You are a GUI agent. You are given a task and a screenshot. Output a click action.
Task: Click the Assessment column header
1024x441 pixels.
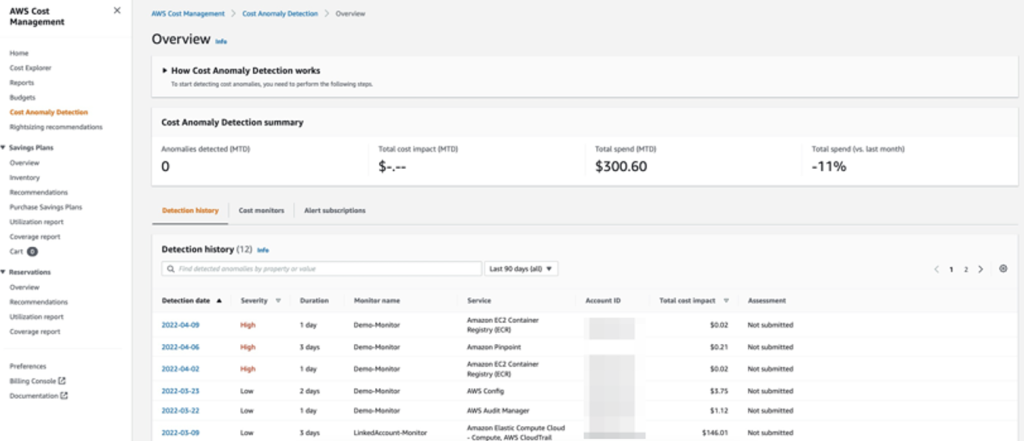point(767,301)
